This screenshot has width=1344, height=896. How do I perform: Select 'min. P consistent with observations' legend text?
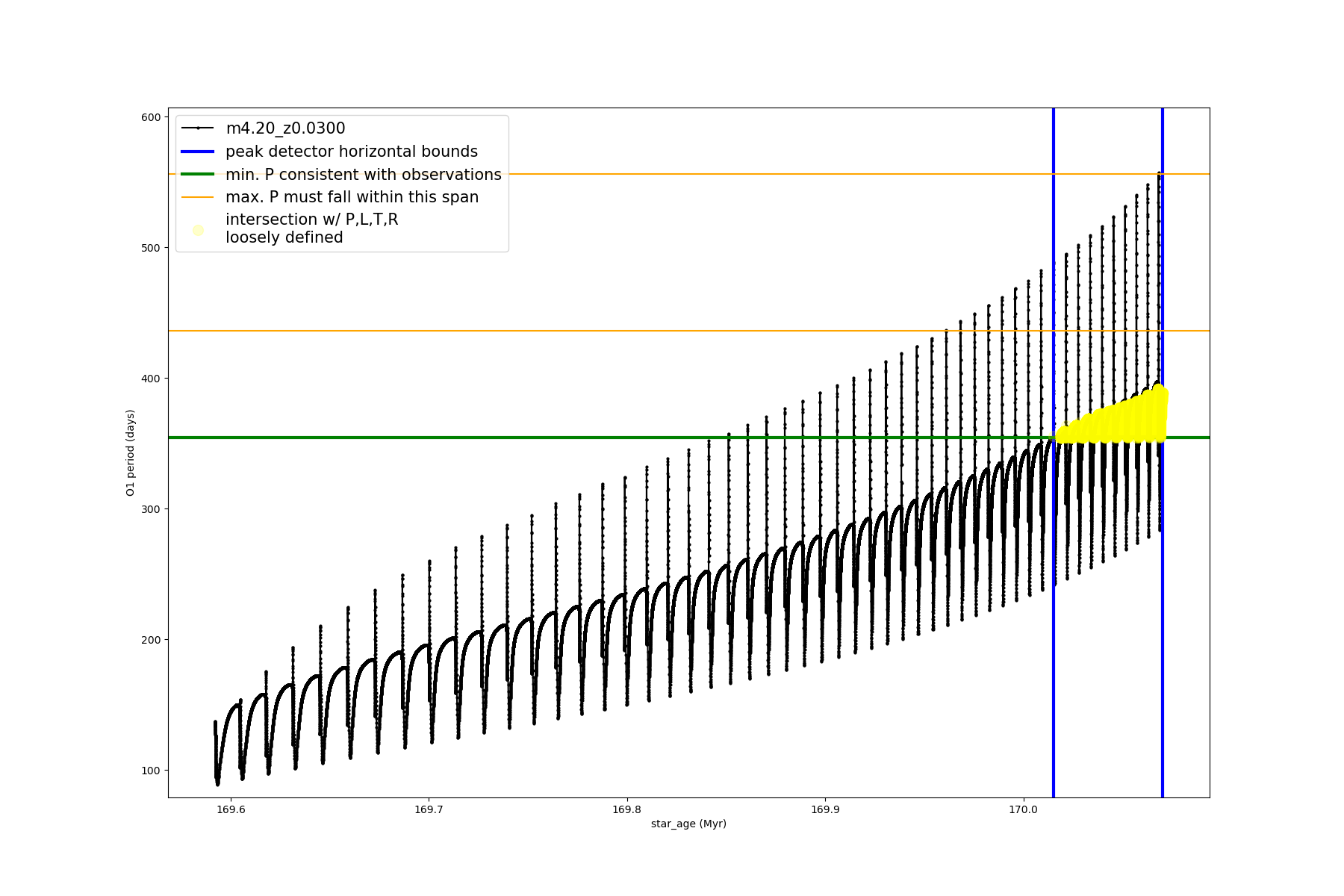(x=363, y=175)
